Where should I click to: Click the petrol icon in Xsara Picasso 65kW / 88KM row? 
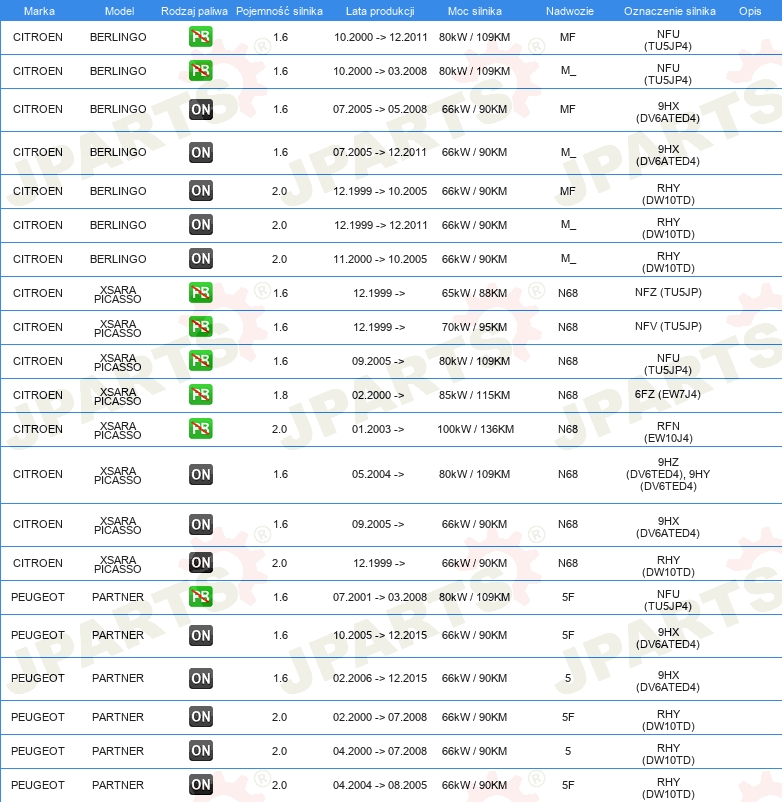click(200, 293)
